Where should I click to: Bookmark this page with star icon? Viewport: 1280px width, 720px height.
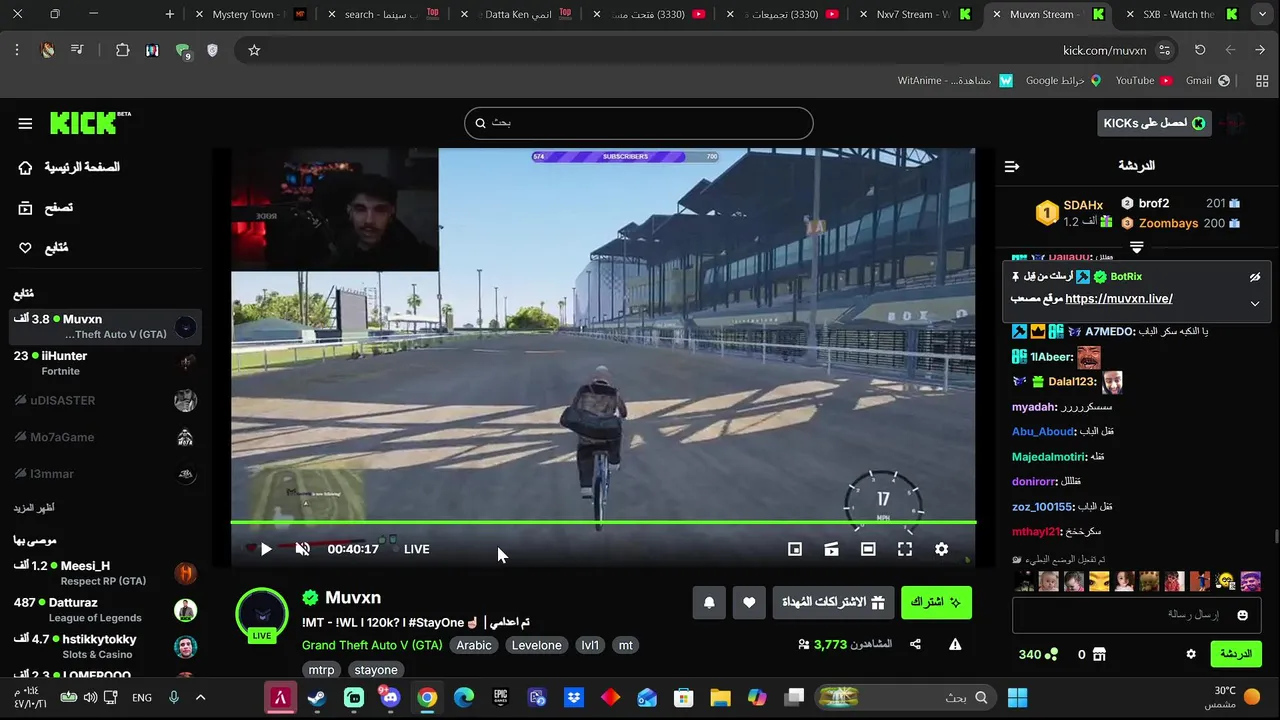(x=254, y=50)
